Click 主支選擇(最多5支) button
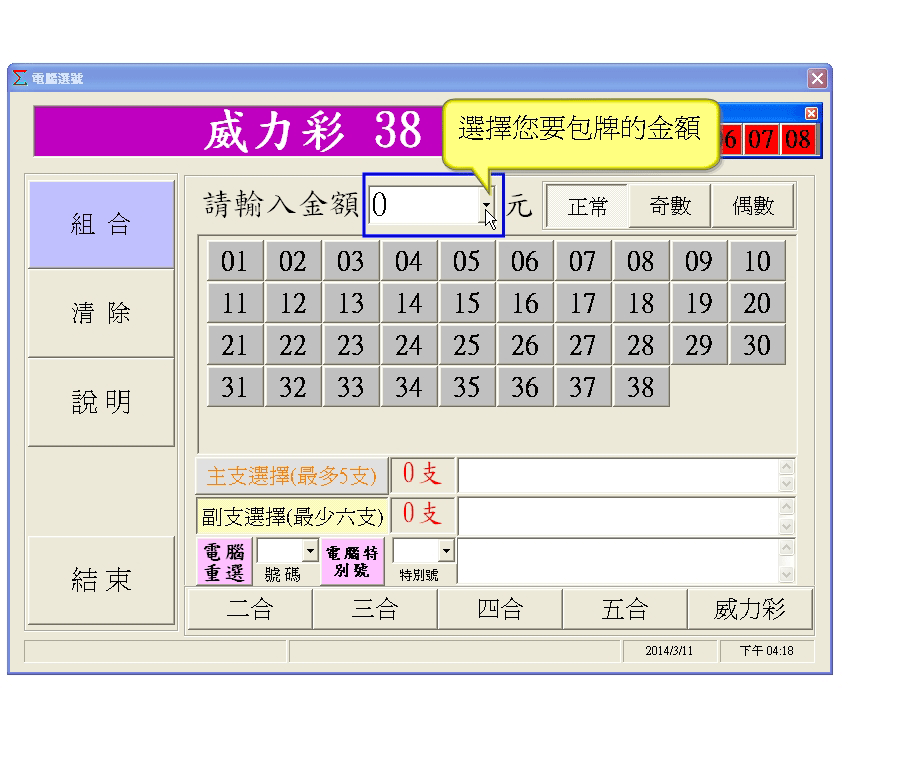Viewport: 903px width, 763px height. point(292,476)
